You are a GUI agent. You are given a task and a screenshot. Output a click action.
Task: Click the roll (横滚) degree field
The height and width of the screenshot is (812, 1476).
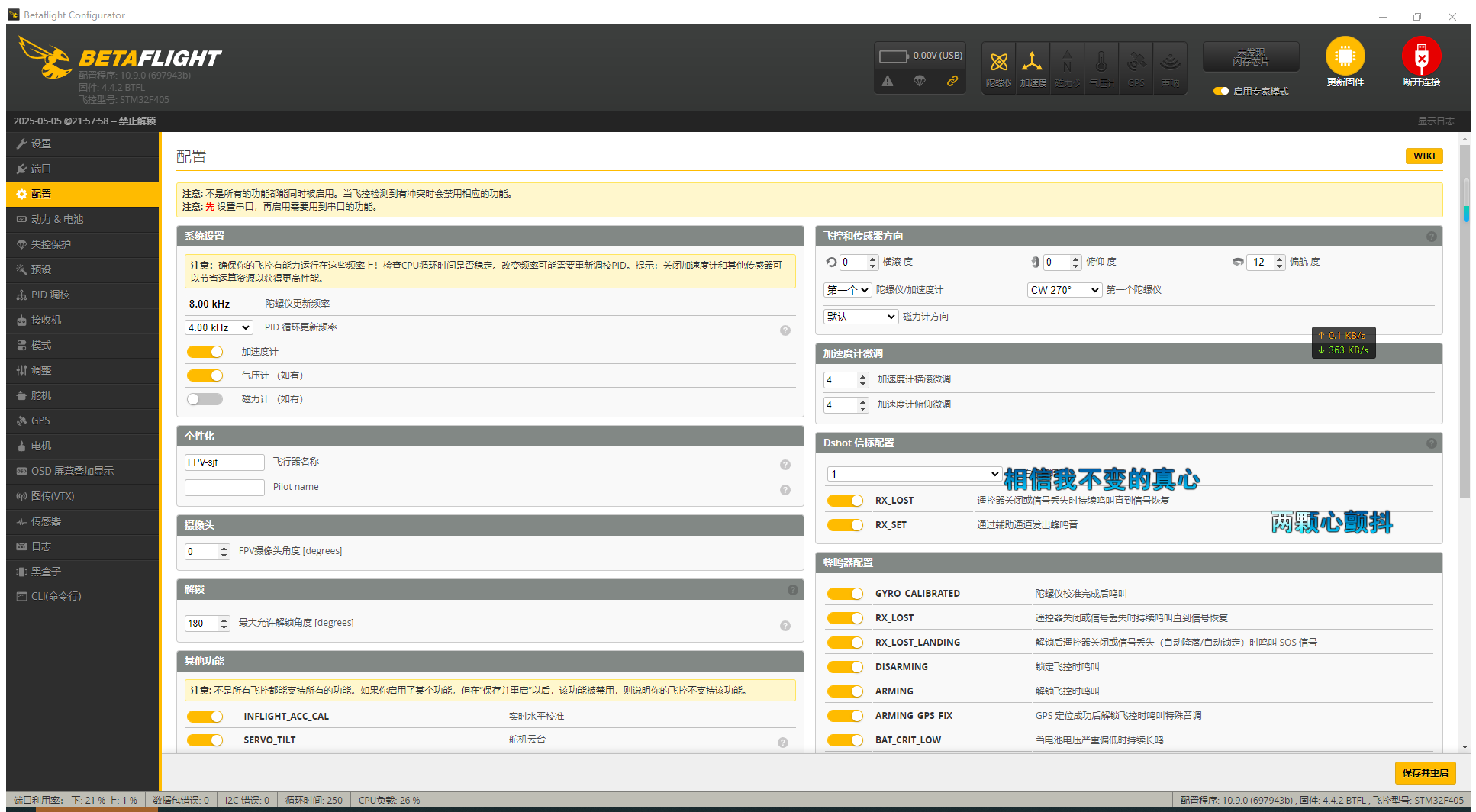(x=859, y=263)
